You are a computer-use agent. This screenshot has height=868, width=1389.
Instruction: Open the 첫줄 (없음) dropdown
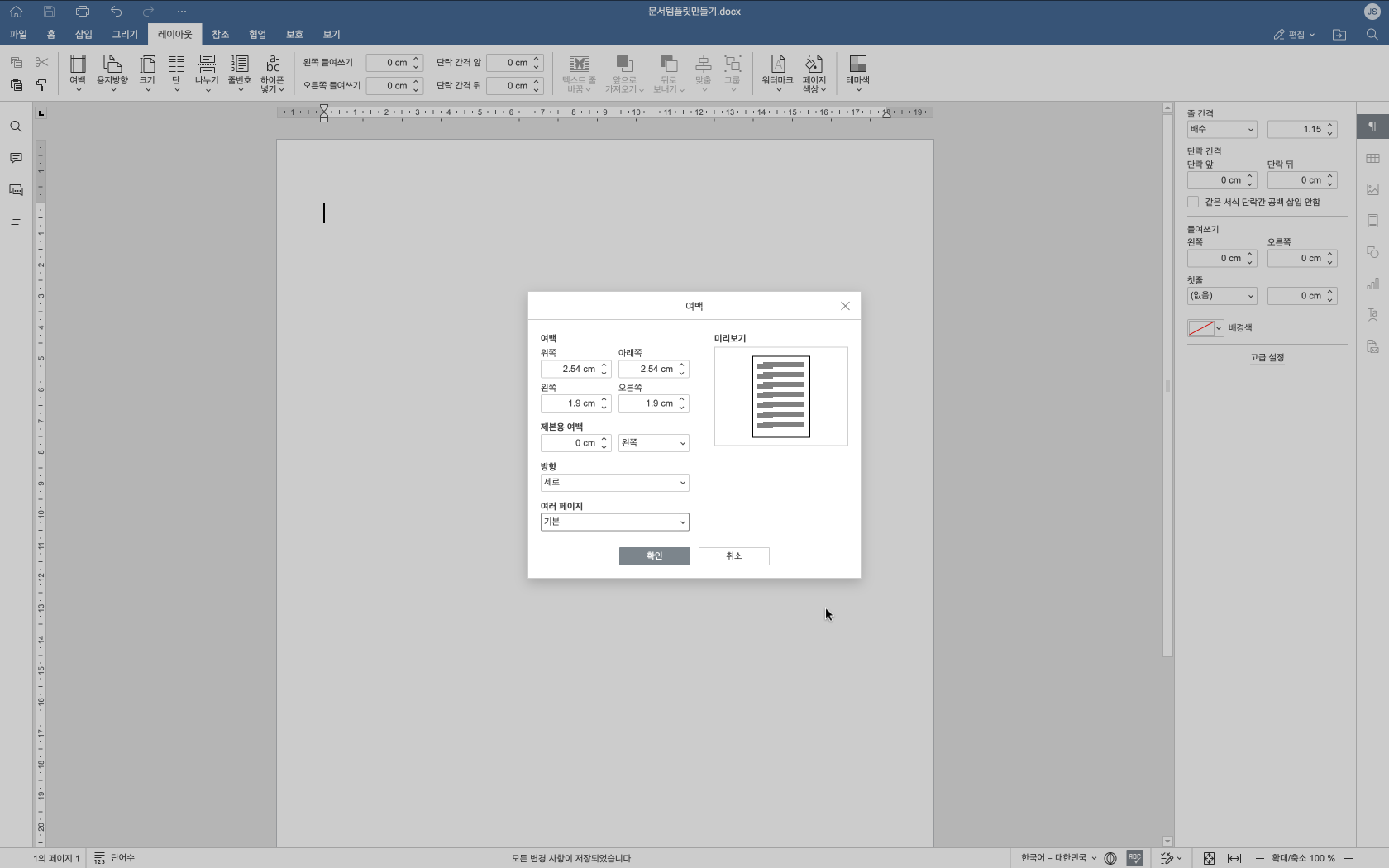pos(1222,296)
